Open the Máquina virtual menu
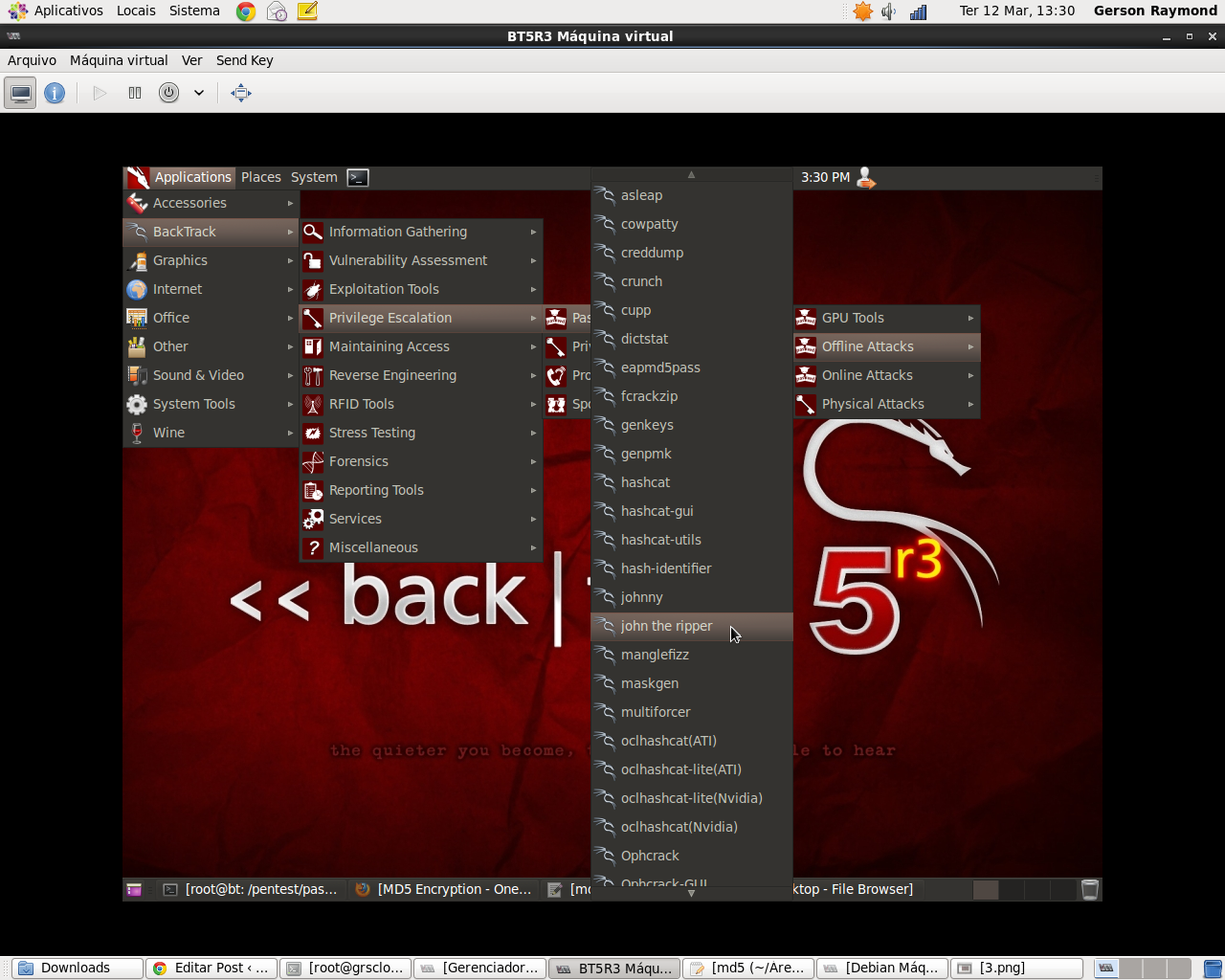The width and height of the screenshot is (1225, 980). click(x=119, y=60)
